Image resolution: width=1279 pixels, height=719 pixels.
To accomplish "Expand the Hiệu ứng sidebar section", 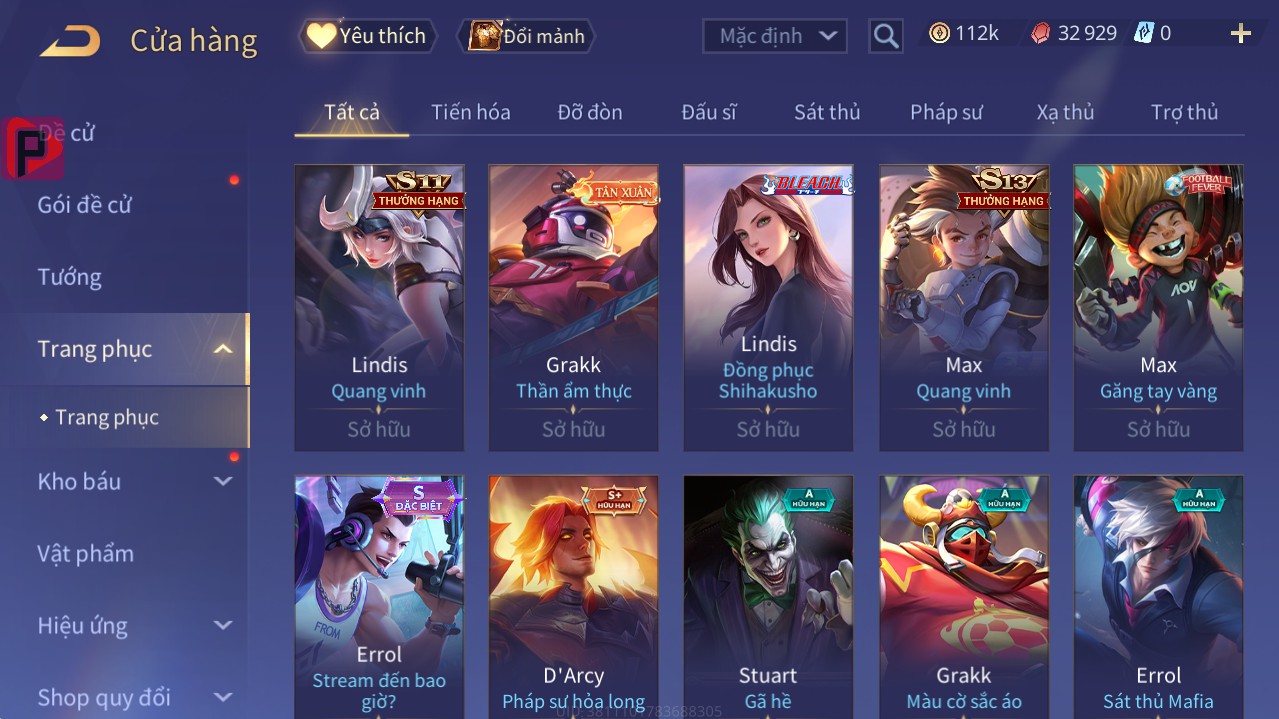I will click(x=223, y=625).
